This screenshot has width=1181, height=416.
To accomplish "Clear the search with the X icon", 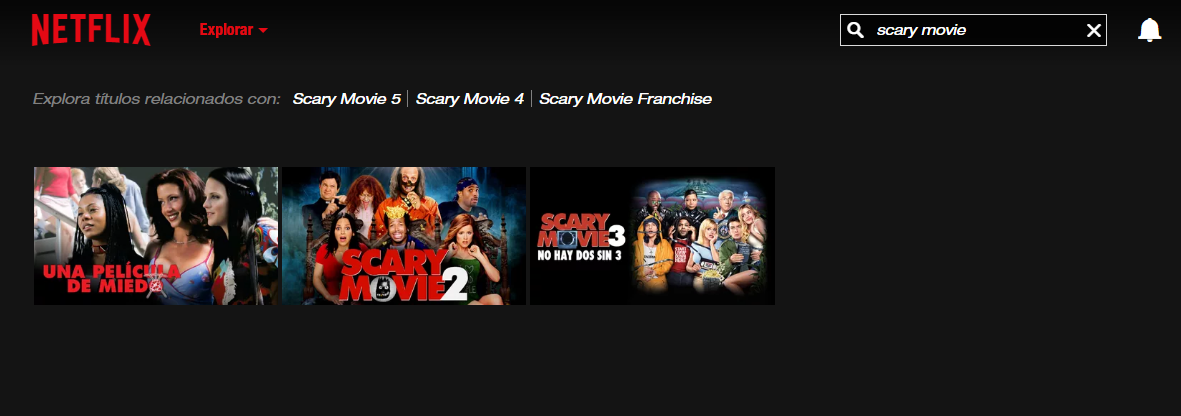I will [1094, 30].
